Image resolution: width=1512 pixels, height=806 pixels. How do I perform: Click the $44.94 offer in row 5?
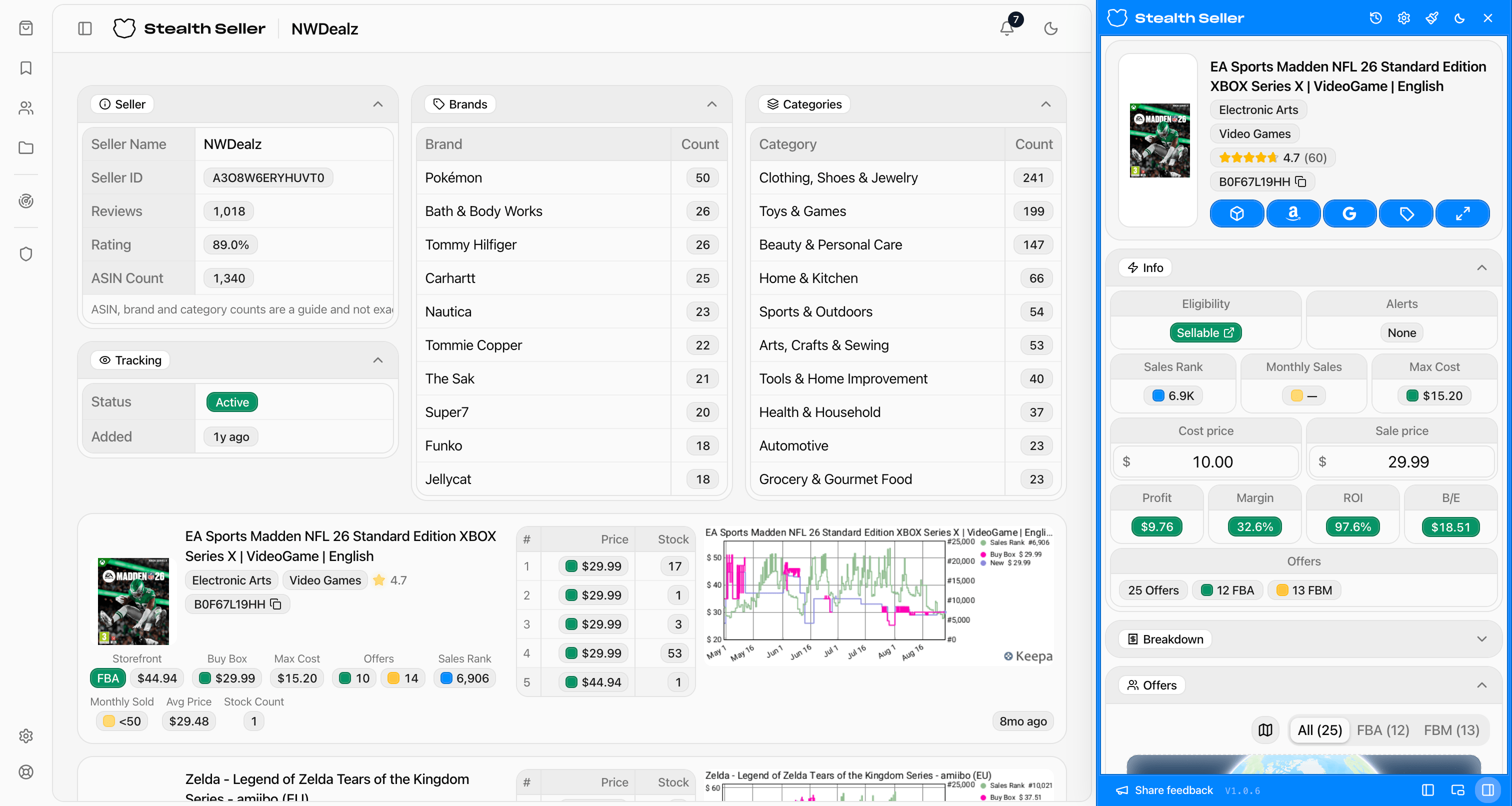click(x=593, y=682)
